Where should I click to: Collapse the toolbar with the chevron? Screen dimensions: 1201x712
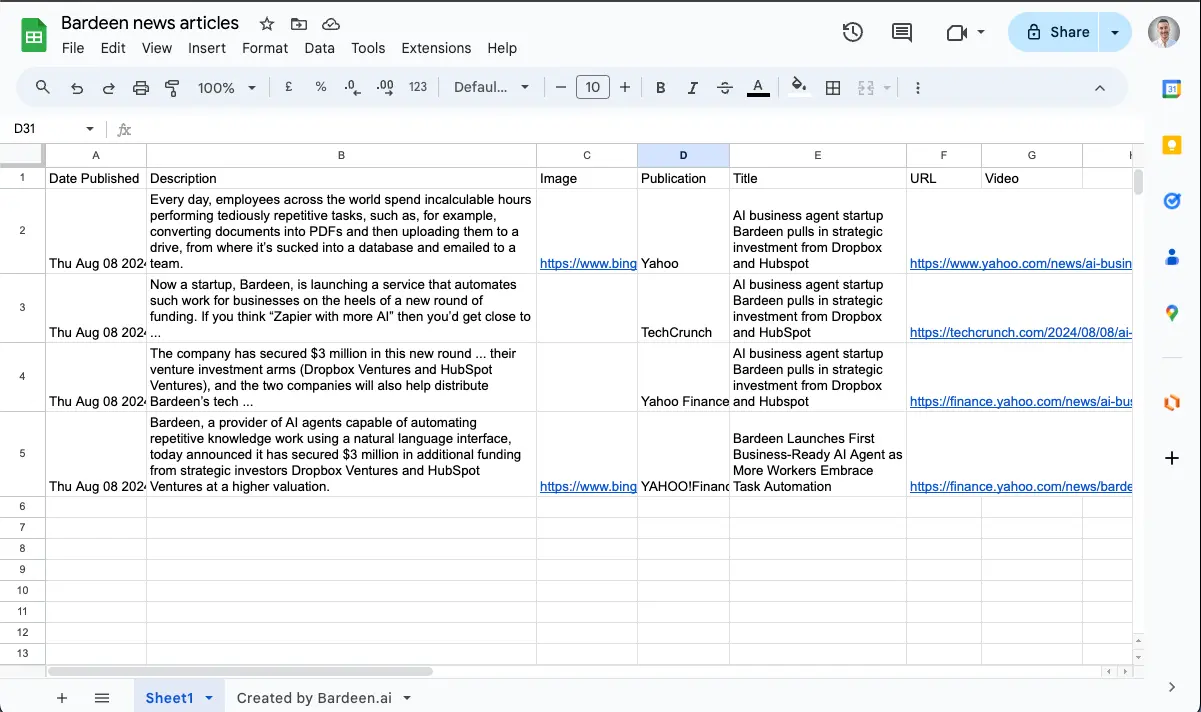[x=1100, y=88]
